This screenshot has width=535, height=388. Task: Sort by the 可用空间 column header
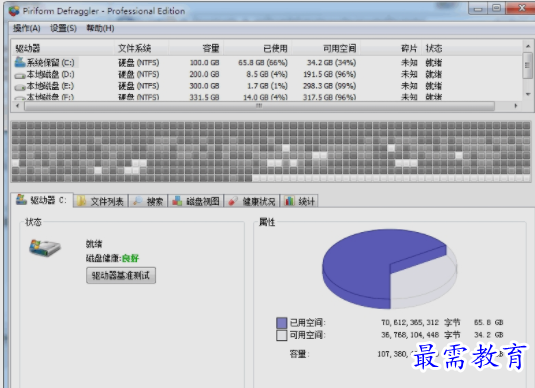[326, 48]
